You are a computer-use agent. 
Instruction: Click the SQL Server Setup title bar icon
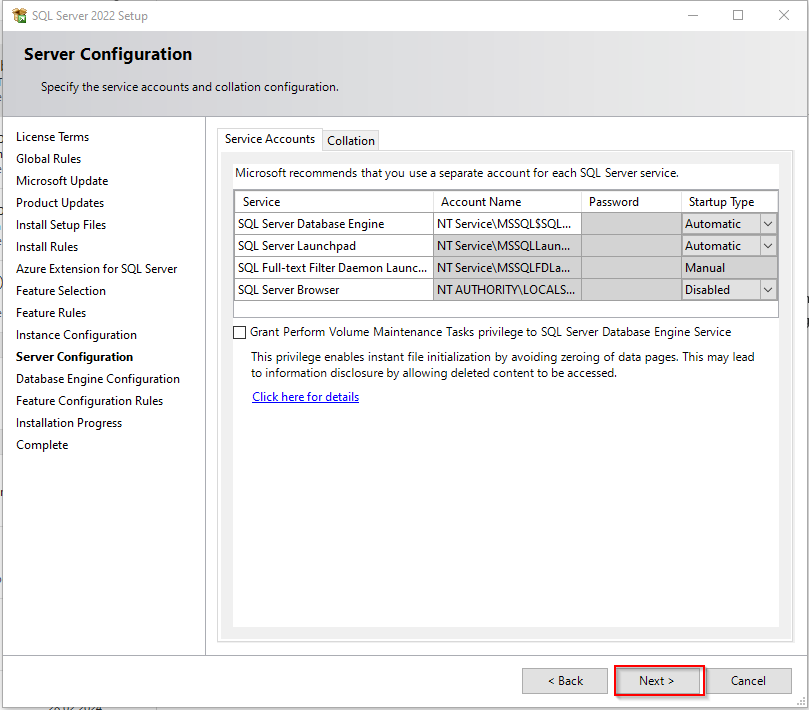[19, 16]
